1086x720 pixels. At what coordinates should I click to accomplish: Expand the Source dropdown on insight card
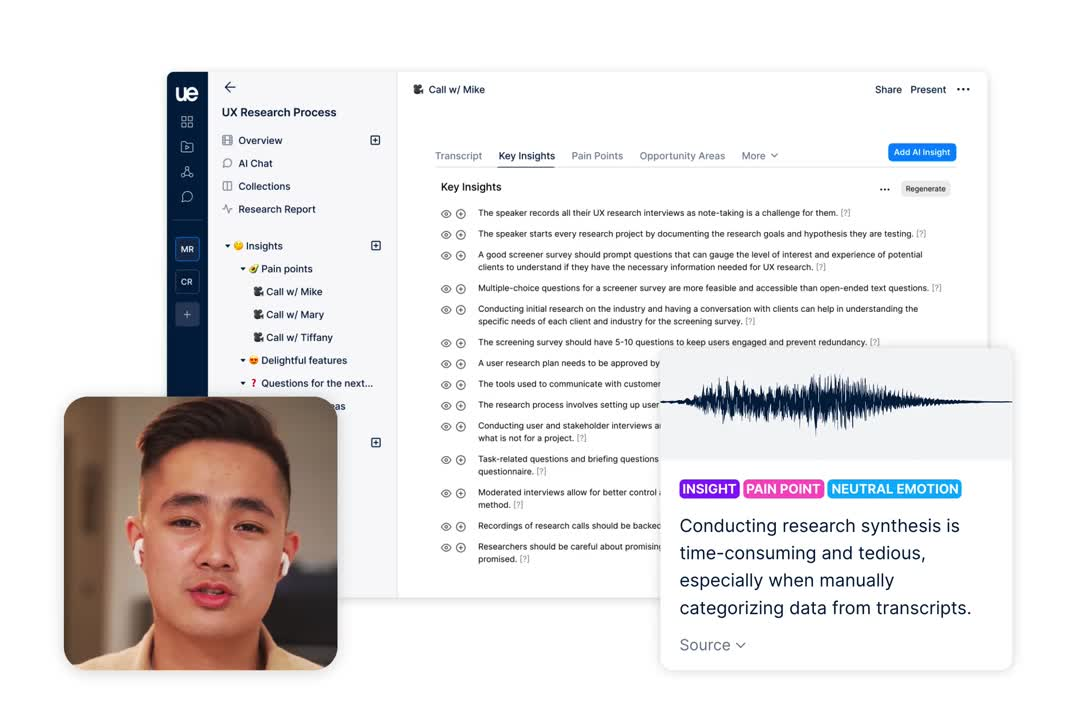[x=713, y=645]
